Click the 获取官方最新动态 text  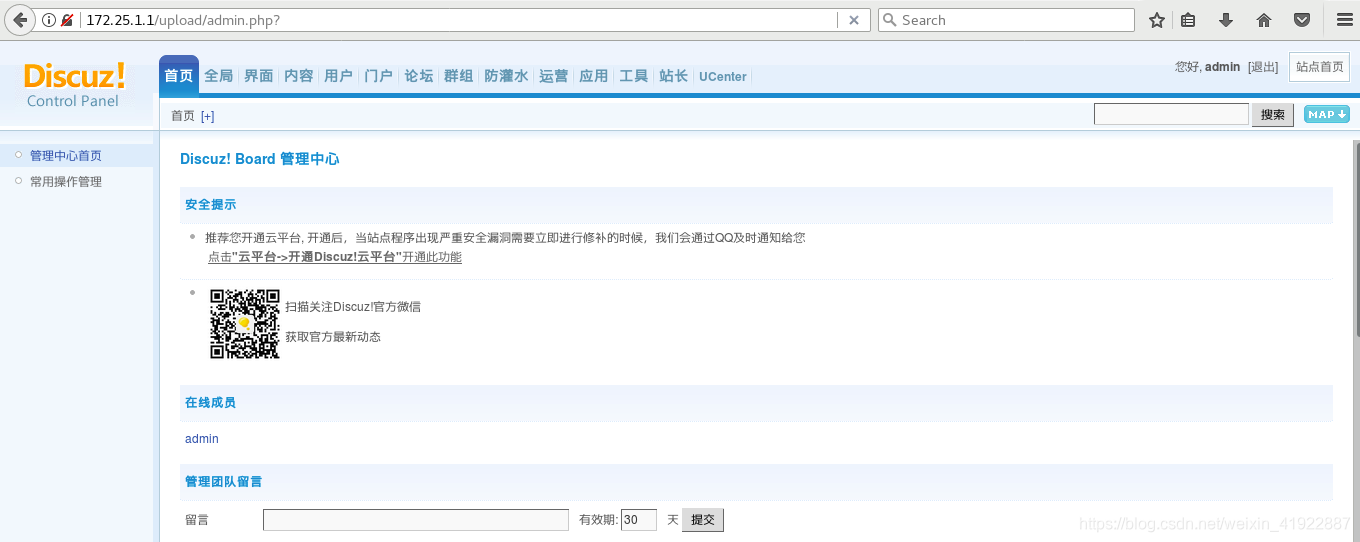coord(333,337)
